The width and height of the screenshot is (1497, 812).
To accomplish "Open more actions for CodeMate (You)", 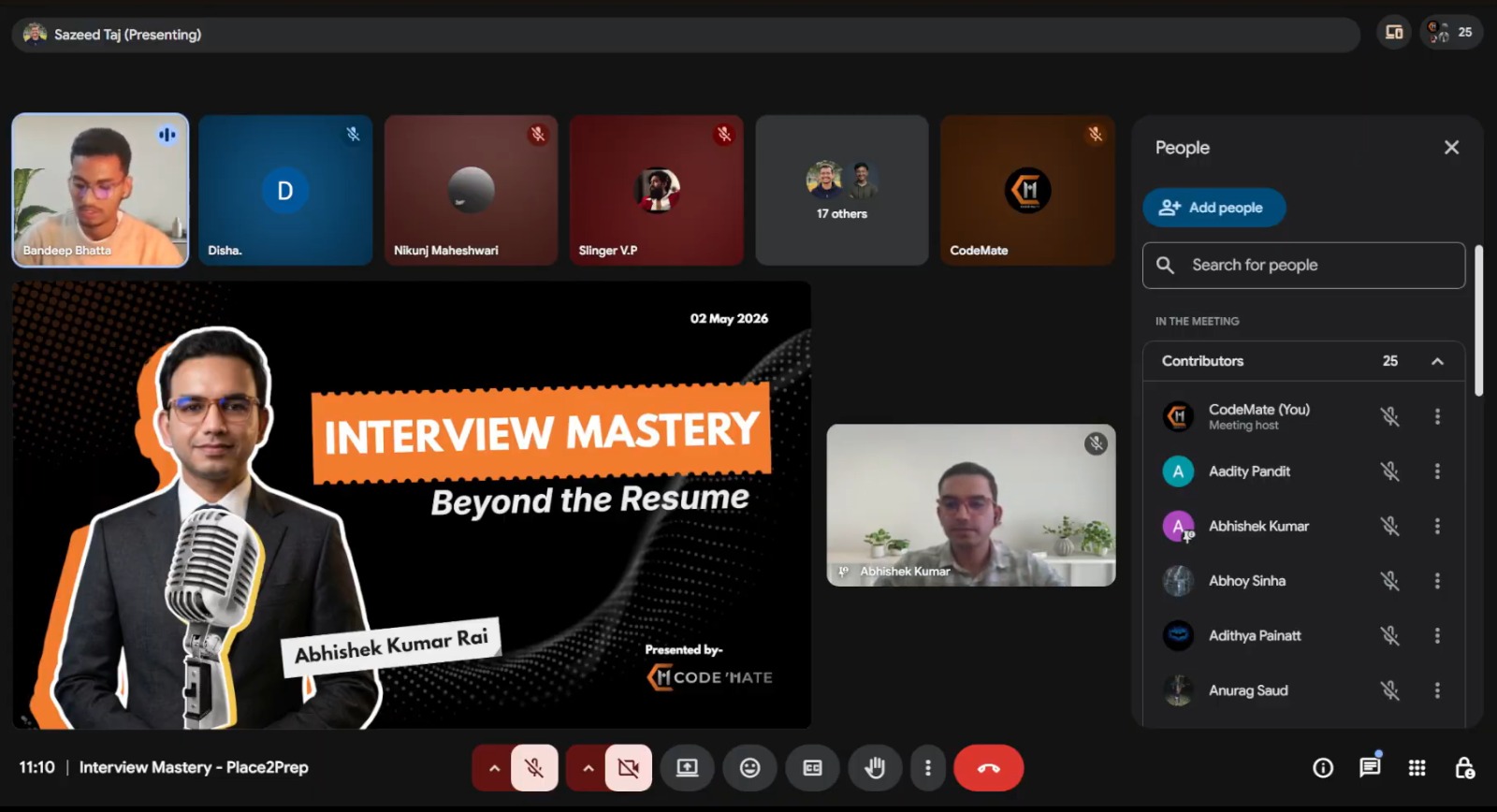I will click(1437, 416).
